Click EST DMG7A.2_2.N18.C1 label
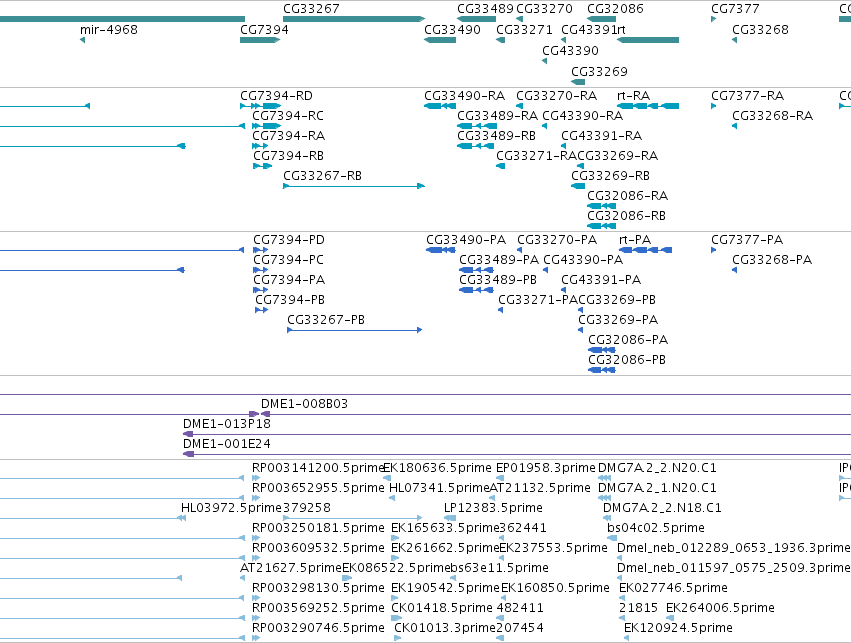The height and width of the screenshot is (643, 851). [662, 508]
